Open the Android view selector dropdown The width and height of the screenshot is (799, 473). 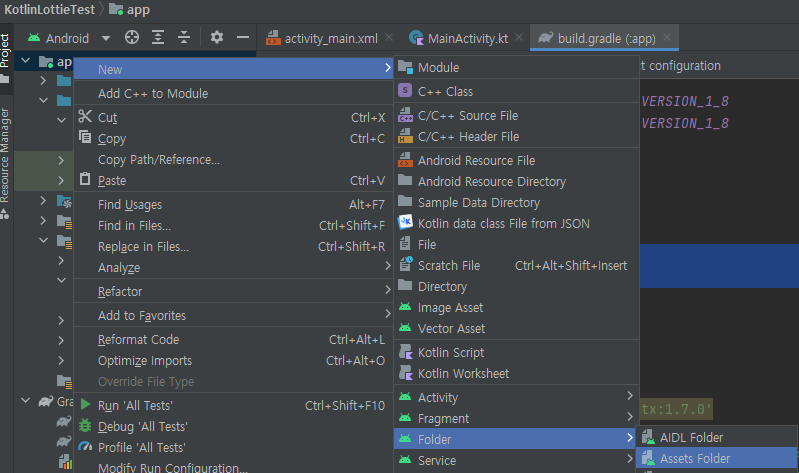[69, 38]
